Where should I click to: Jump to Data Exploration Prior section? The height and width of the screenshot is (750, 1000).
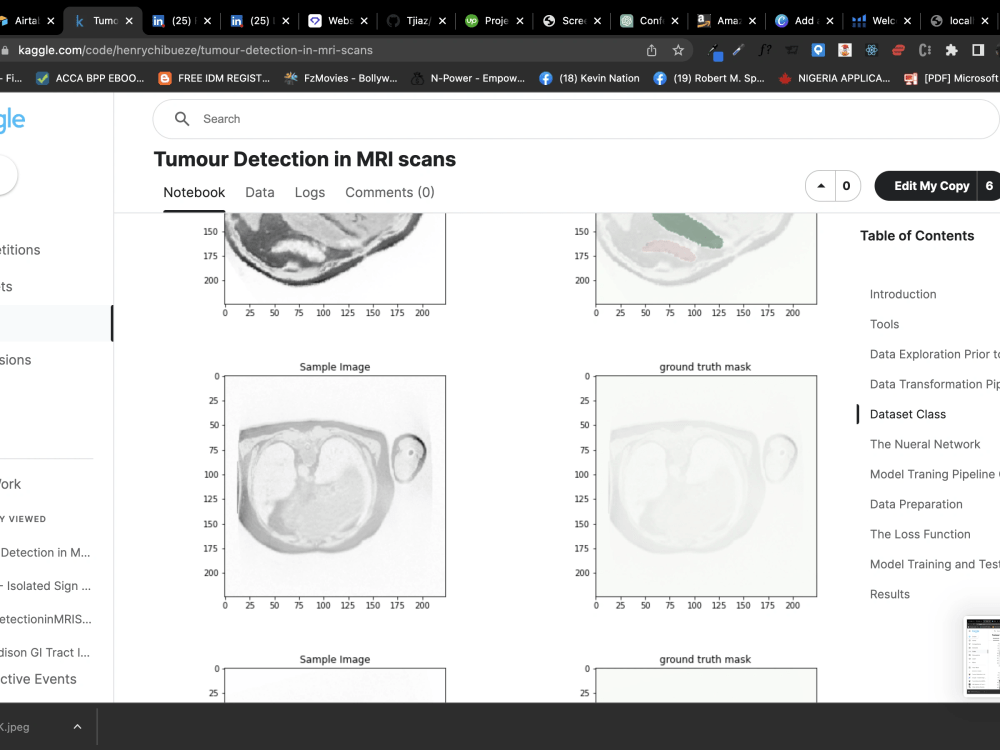[934, 354]
